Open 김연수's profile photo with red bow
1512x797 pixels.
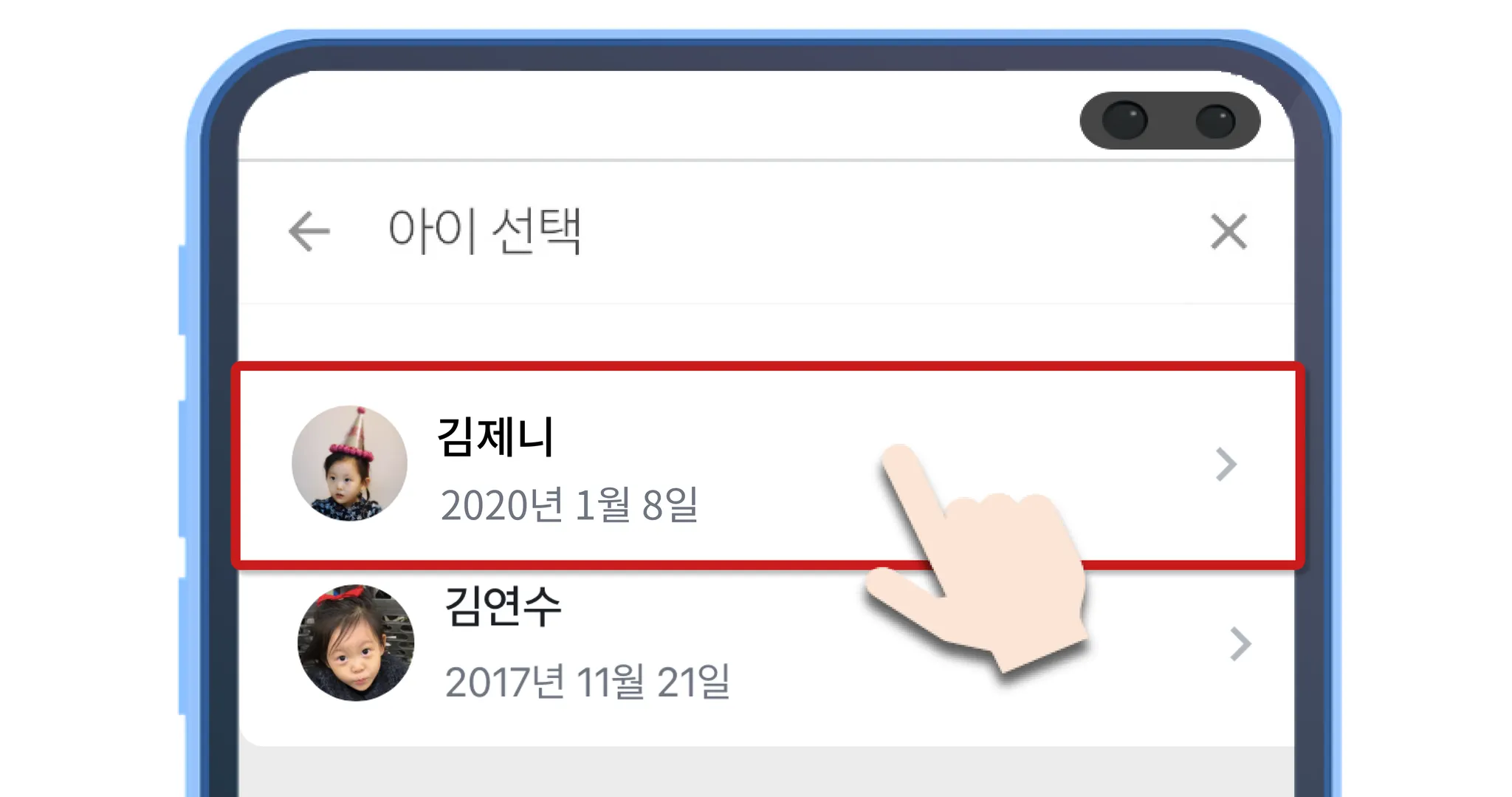[x=356, y=643]
